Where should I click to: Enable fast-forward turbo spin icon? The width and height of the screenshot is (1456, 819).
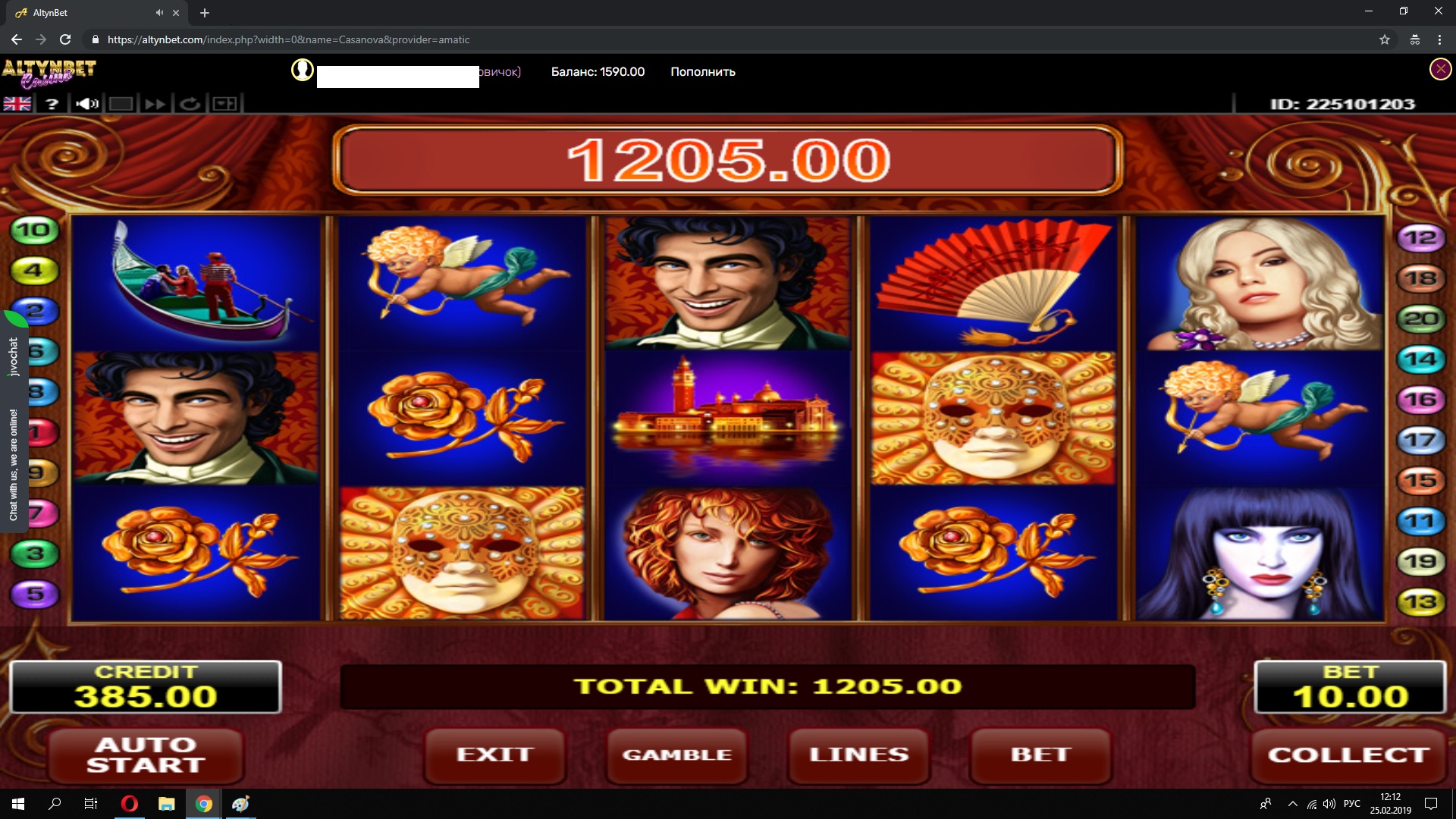pos(155,104)
